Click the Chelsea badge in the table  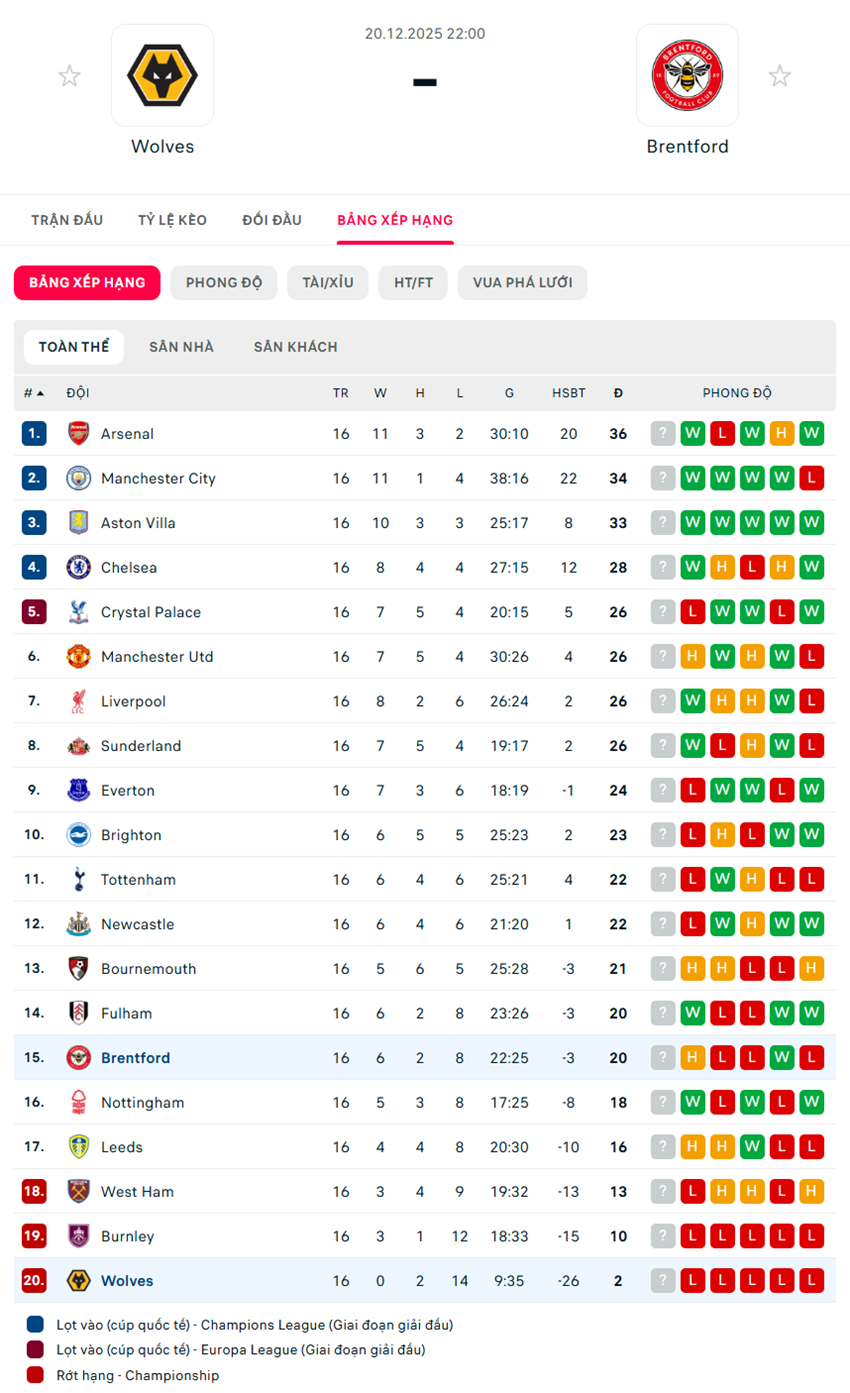[x=78, y=568]
